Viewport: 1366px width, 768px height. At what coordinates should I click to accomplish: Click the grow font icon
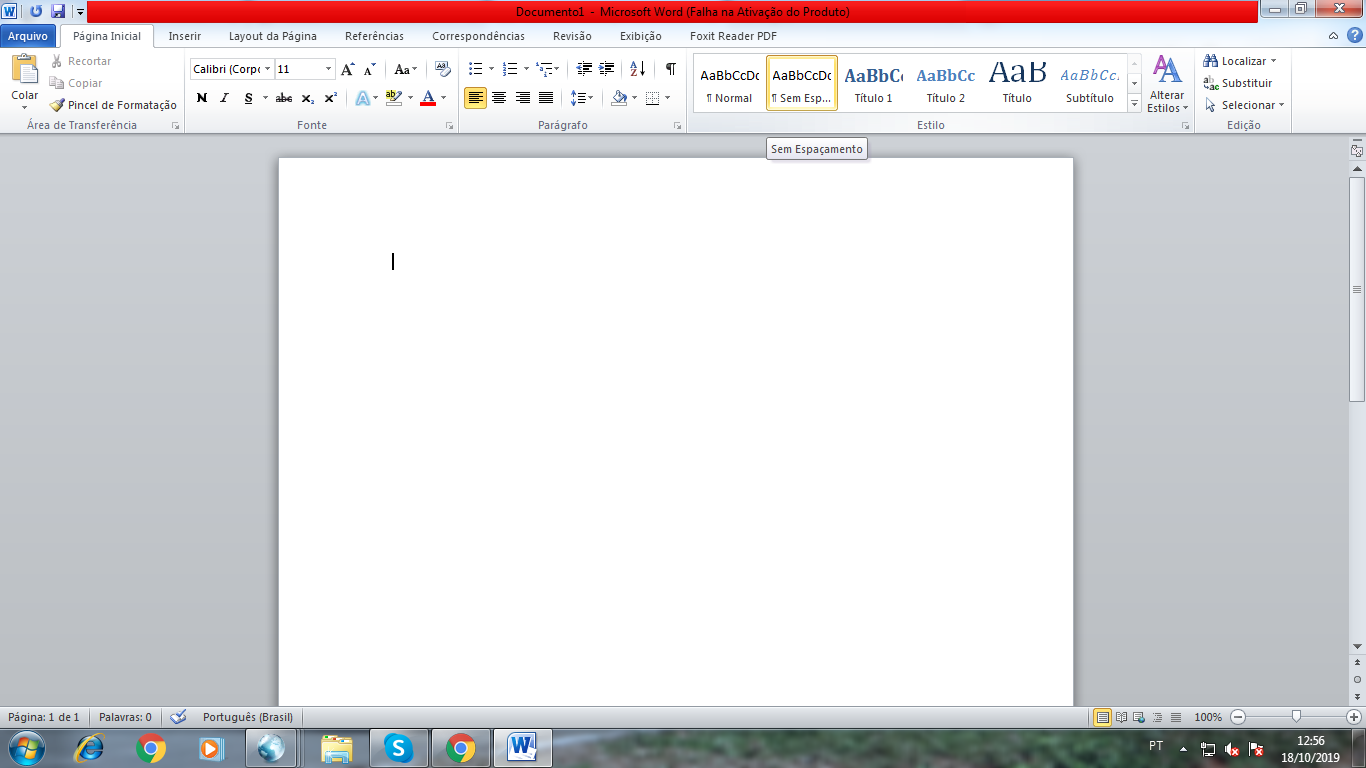tap(347, 69)
